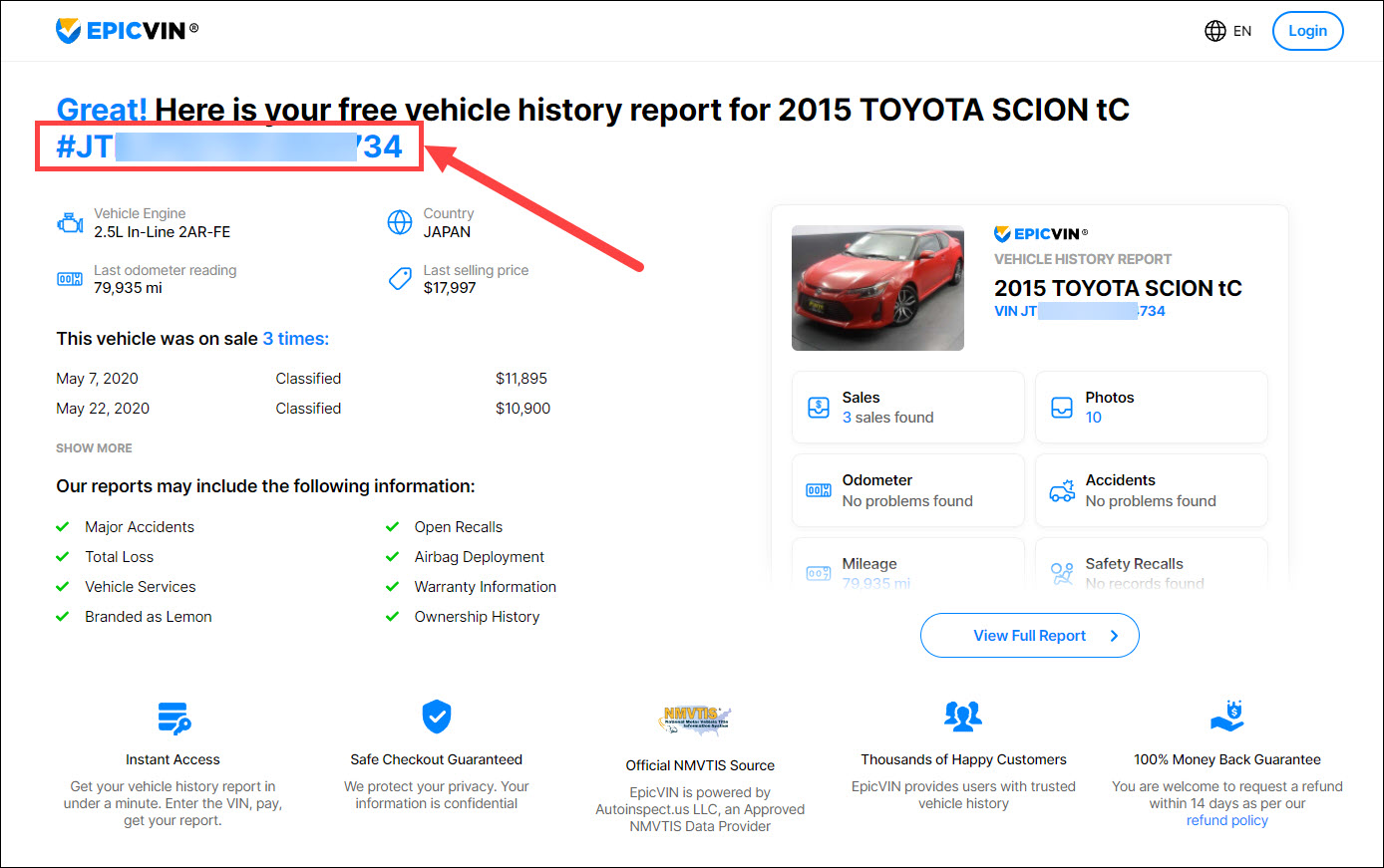The width and height of the screenshot is (1384, 868).
Task: Click the Sales card icon
Action: 819,408
